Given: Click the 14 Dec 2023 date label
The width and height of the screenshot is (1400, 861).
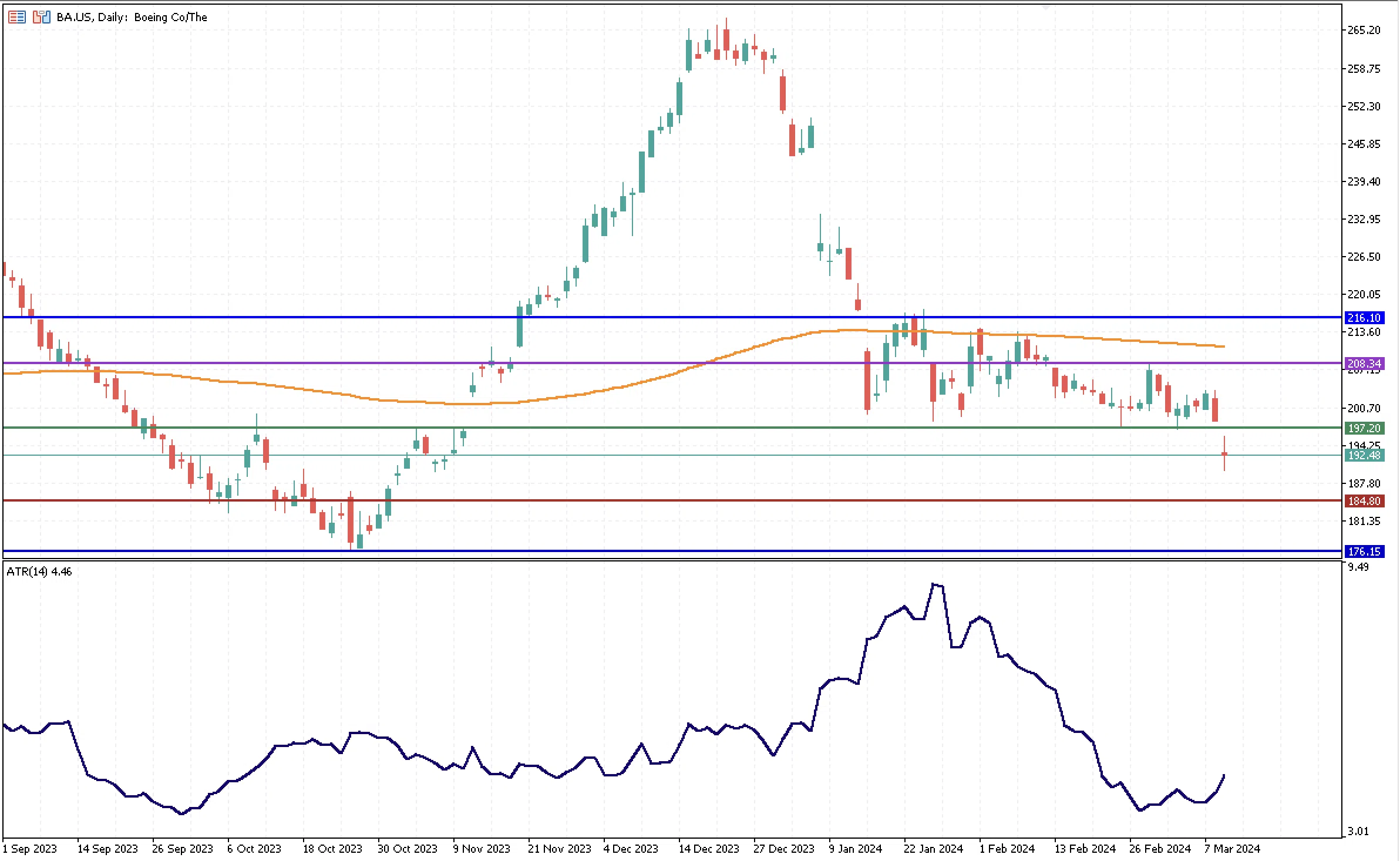Looking at the screenshot, I should click(709, 849).
